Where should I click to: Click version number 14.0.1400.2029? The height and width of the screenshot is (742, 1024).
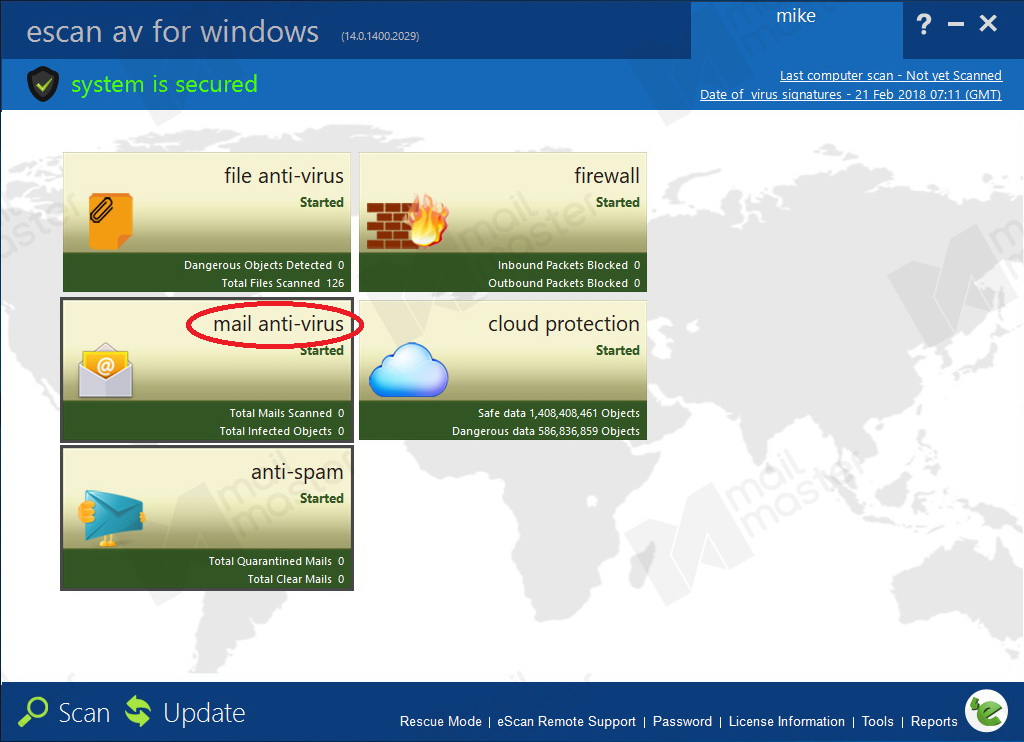(380, 37)
